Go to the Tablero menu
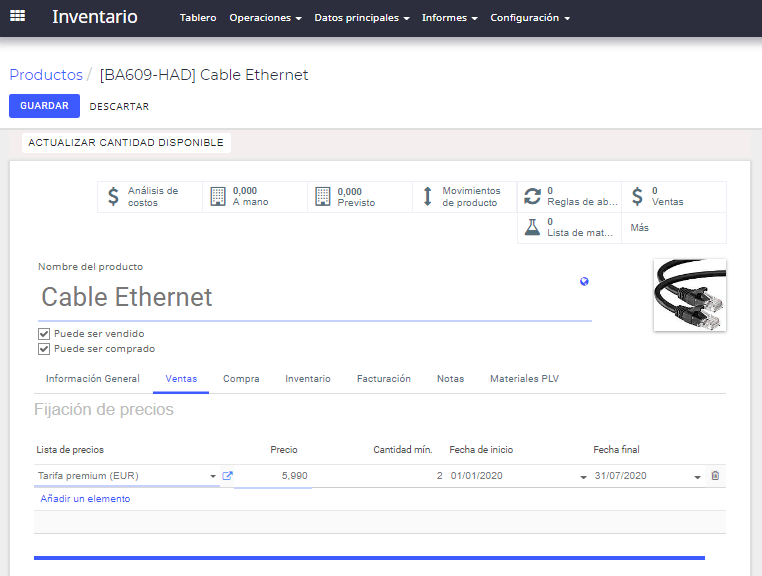The width and height of the screenshot is (762, 576). (x=198, y=18)
